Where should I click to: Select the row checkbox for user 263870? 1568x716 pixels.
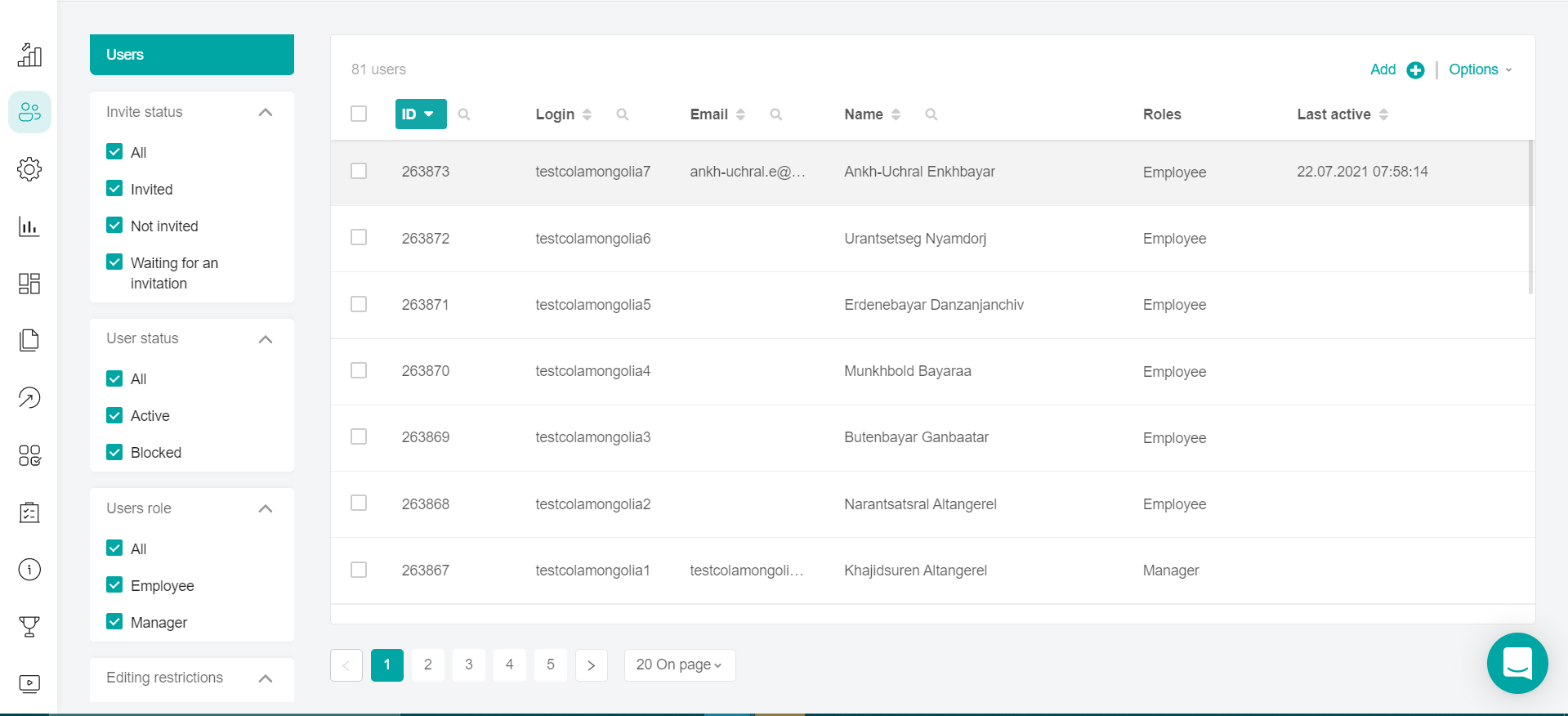359,370
